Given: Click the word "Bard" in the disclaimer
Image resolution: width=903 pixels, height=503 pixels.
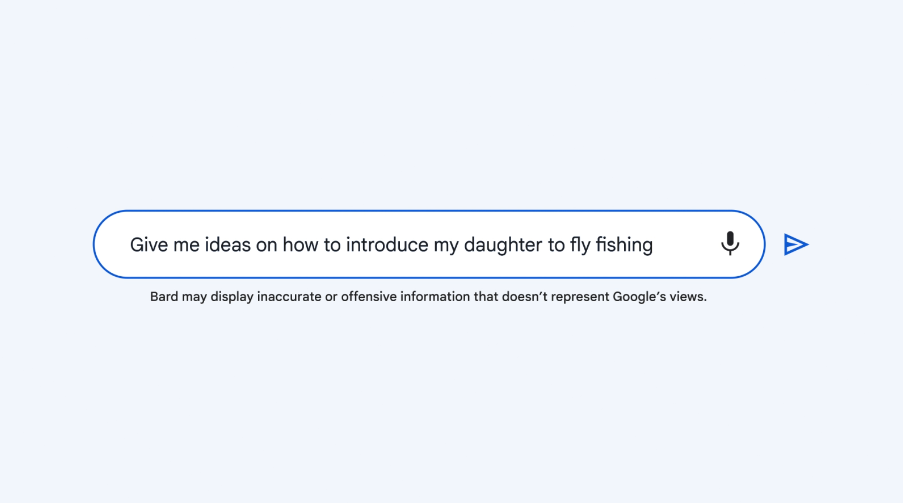Looking at the screenshot, I should click(x=164, y=297).
